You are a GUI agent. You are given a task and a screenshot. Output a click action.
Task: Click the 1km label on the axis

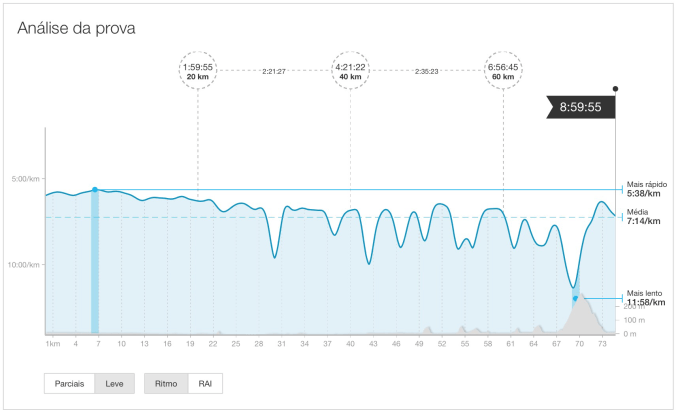point(53,343)
